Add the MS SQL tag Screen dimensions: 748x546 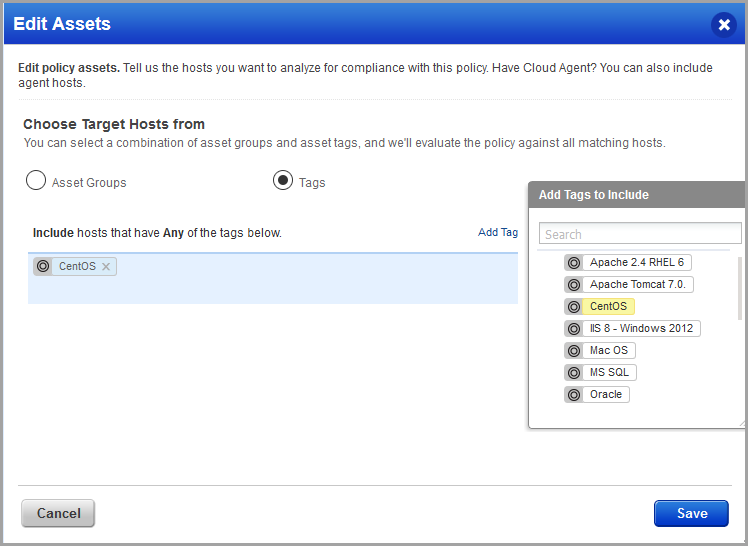pos(609,372)
